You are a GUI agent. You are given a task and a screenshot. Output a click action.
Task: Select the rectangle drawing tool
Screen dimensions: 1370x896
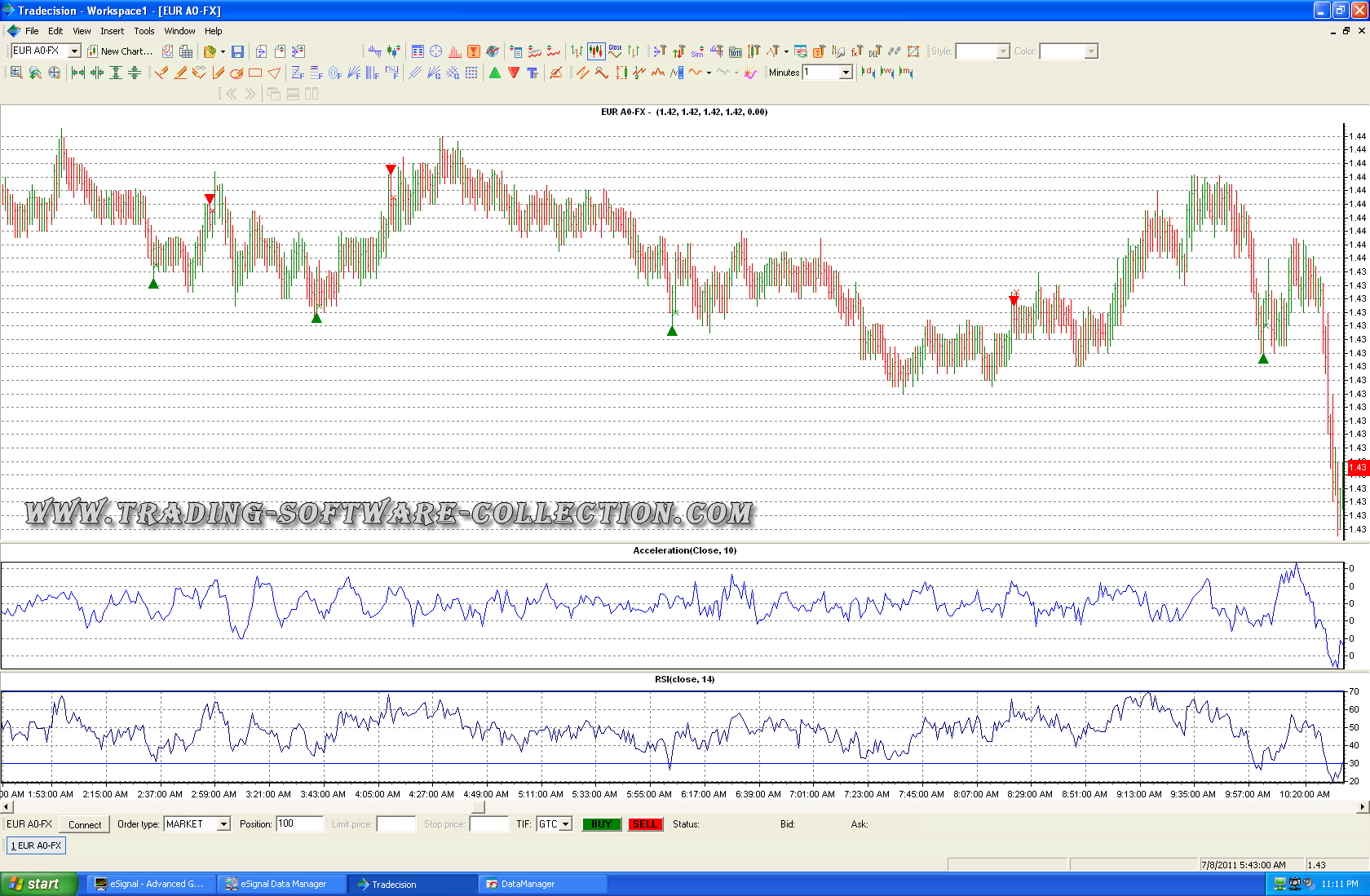click(255, 73)
